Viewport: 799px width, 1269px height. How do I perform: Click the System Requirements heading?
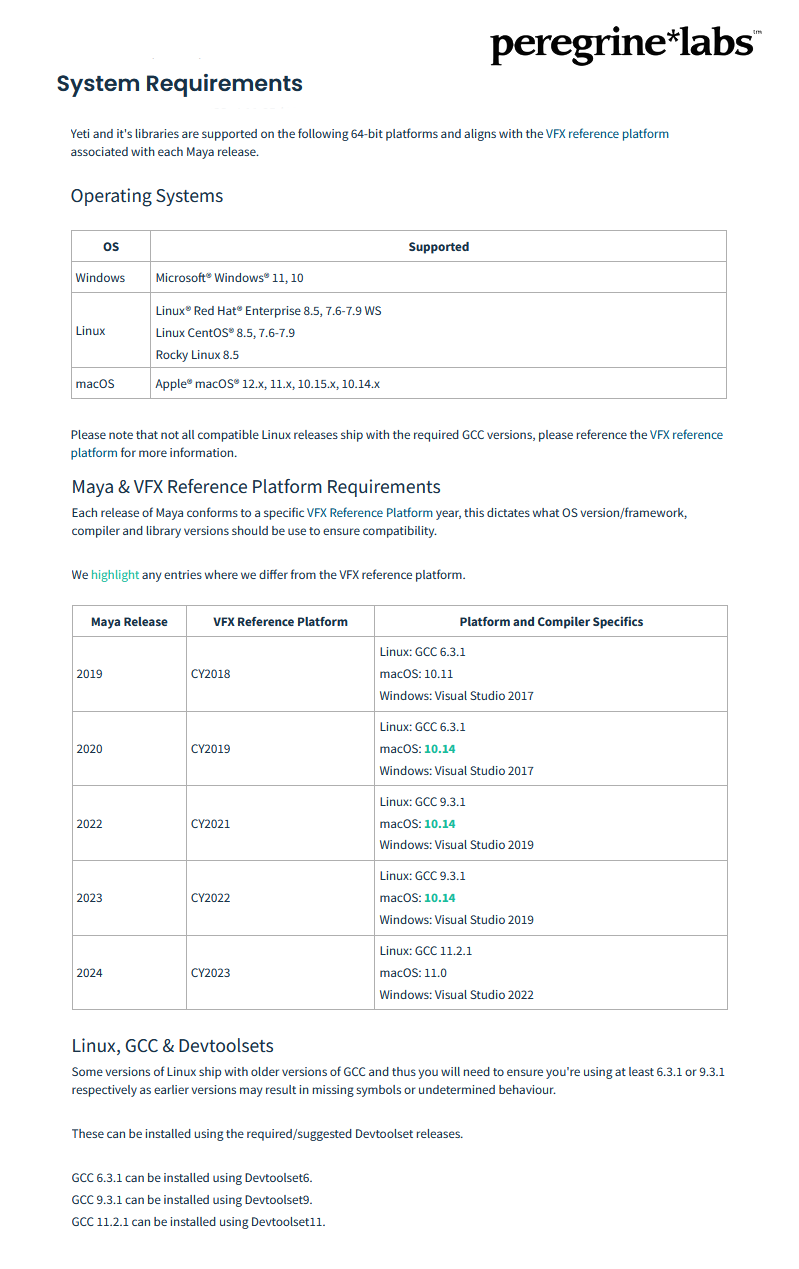coord(179,83)
